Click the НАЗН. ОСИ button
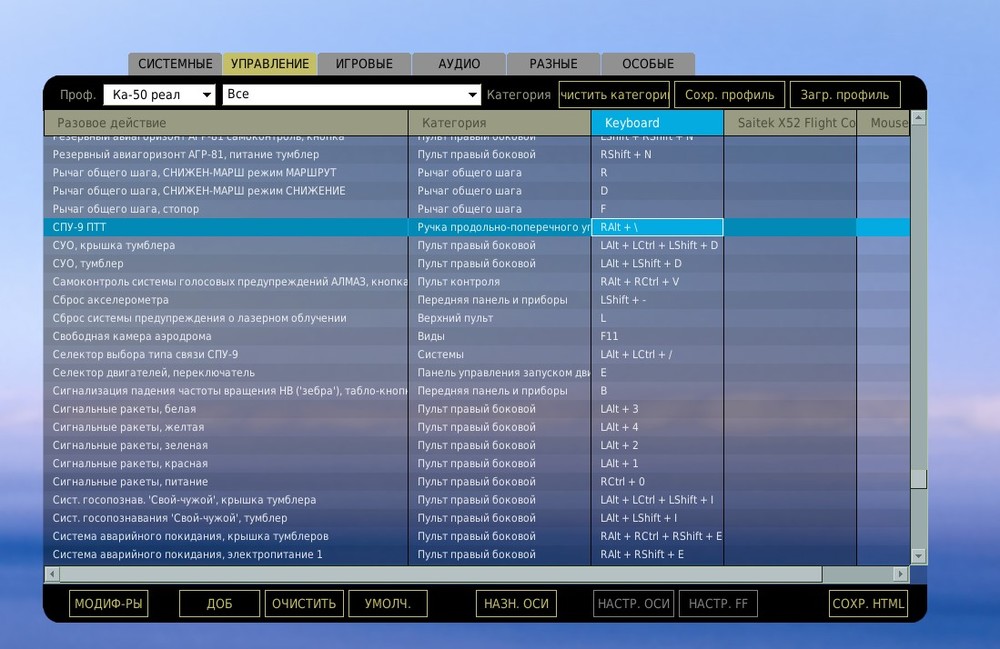Image resolution: width=1000 pixels, height=649 pixels. 516,603
